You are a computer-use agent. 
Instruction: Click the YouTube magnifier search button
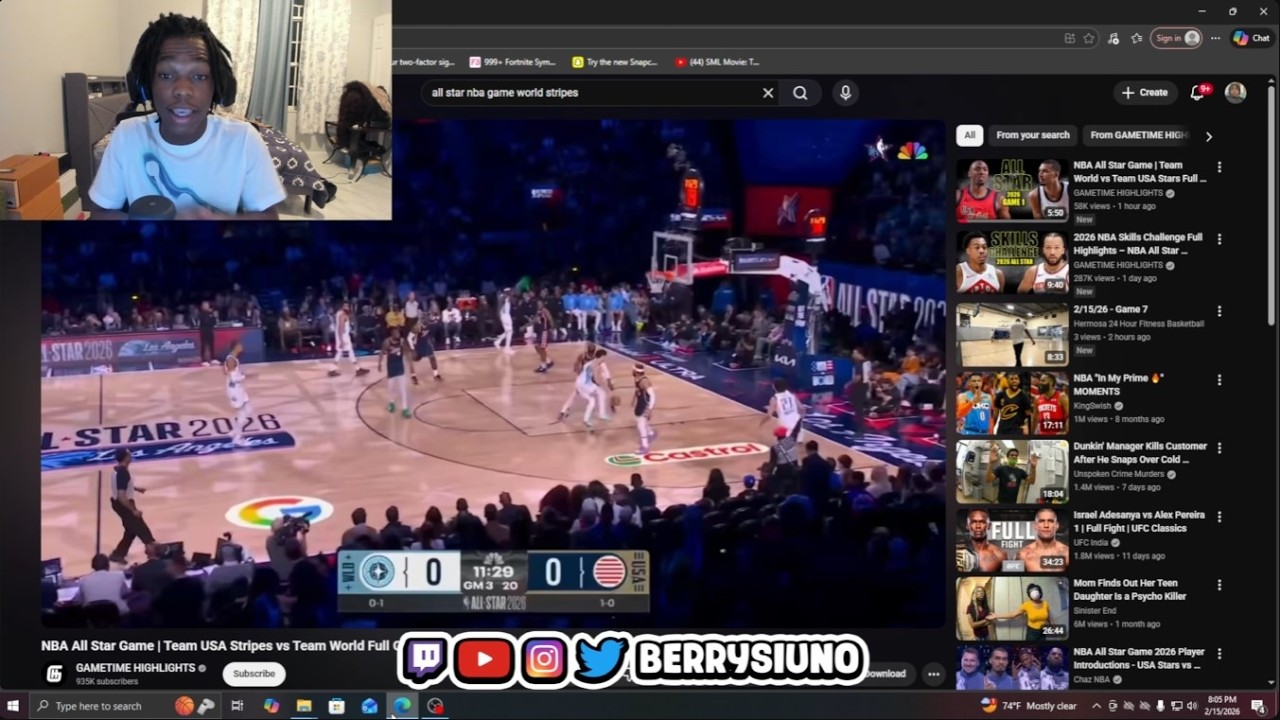coord(800,93)
